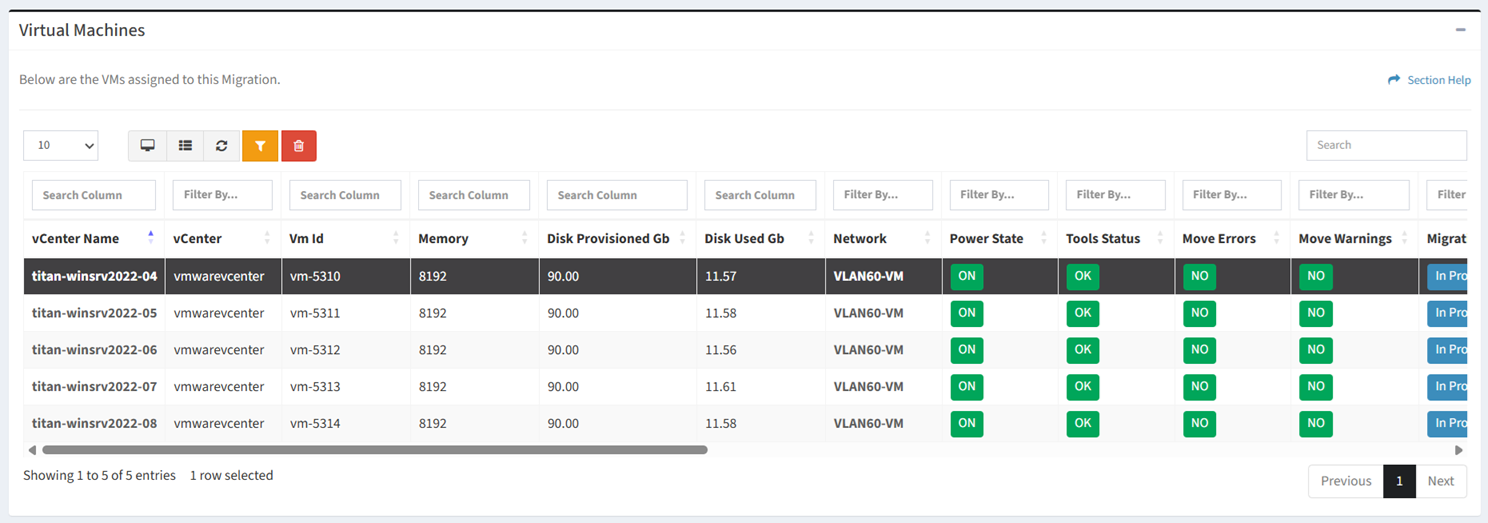The image size is (1488, 523).
Task: Click ON power badge for titan-winsrv2022-04
Action: coord(966,277)
